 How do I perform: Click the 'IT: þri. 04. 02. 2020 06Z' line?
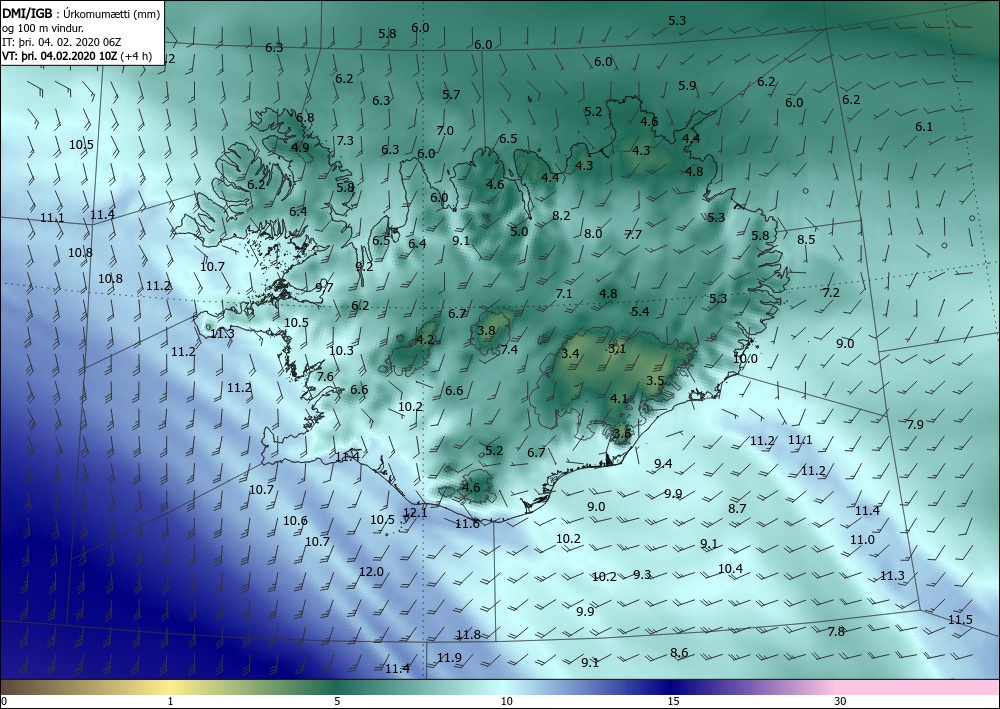[x=61, y=42]
